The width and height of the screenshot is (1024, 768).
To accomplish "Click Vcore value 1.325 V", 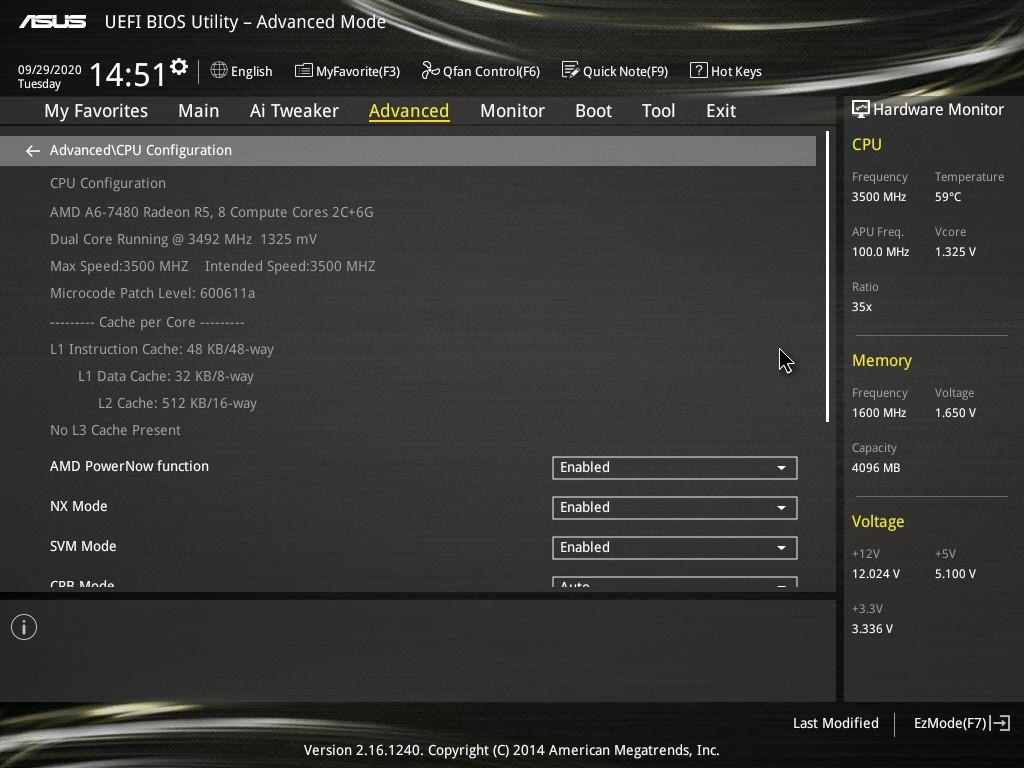I will [x=955, y=251].
